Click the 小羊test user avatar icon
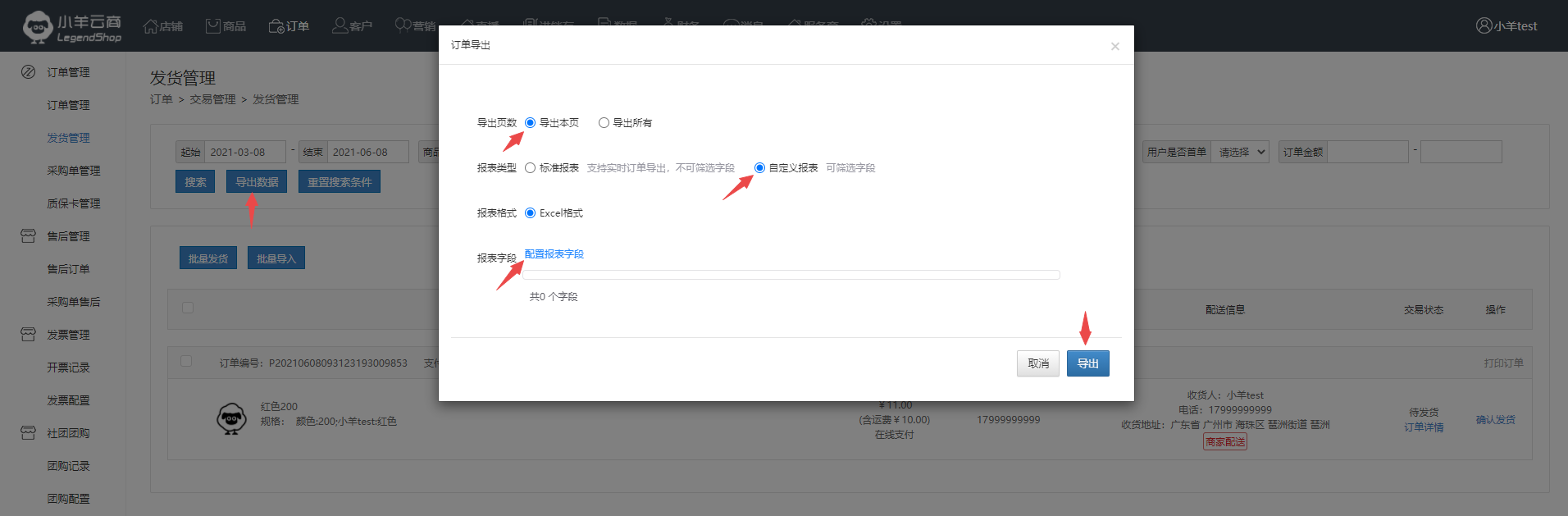Image resolution: width=1568 pixels, height=516 pixels. (1484, 25)
